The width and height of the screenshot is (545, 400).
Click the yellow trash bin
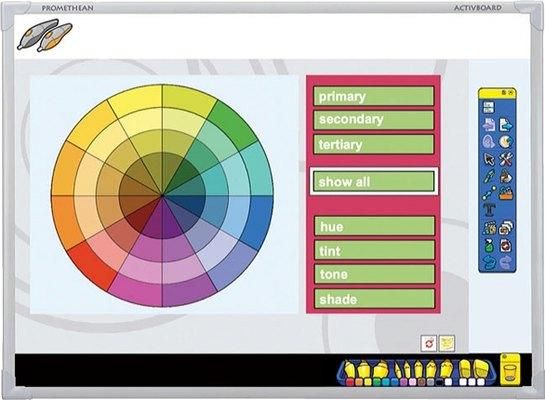coord(510,370)
